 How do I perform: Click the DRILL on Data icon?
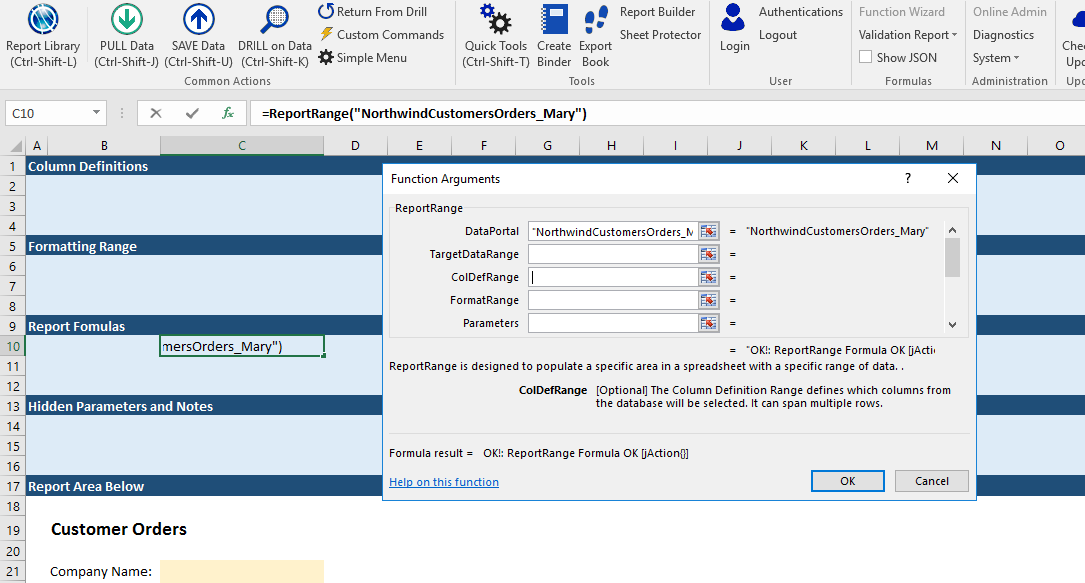[275, 19]
